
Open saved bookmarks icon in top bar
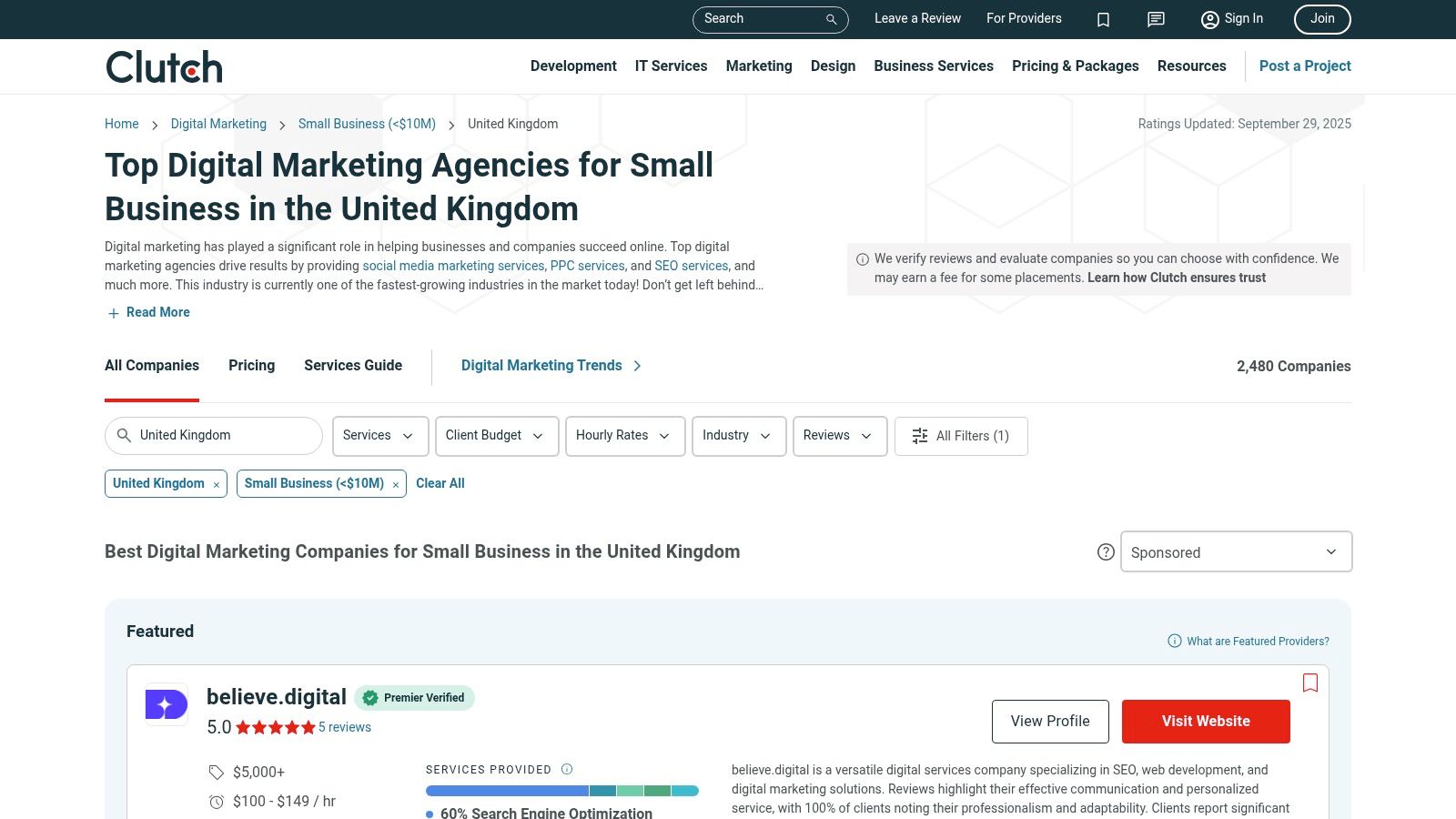coord(1103,19)
